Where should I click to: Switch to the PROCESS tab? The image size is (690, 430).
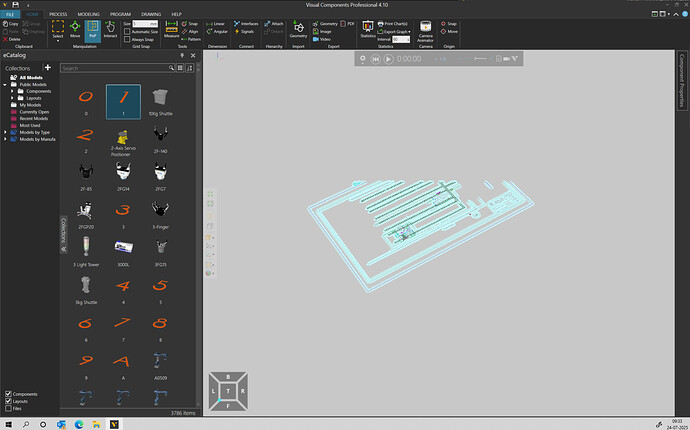[58, 14]
